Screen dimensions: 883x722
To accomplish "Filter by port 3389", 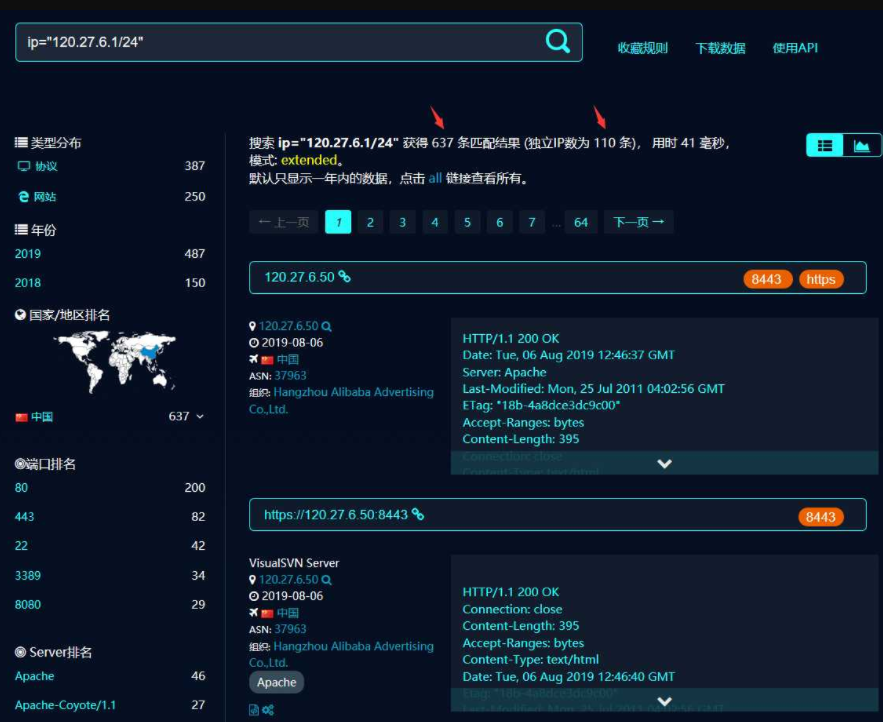I will [28, 576].
